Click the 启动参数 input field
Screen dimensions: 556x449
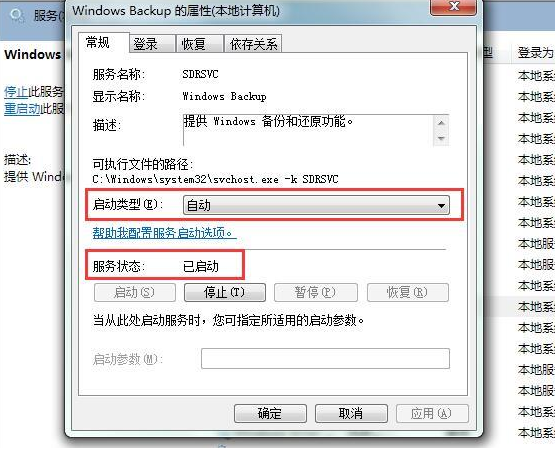tap(325, 359)
